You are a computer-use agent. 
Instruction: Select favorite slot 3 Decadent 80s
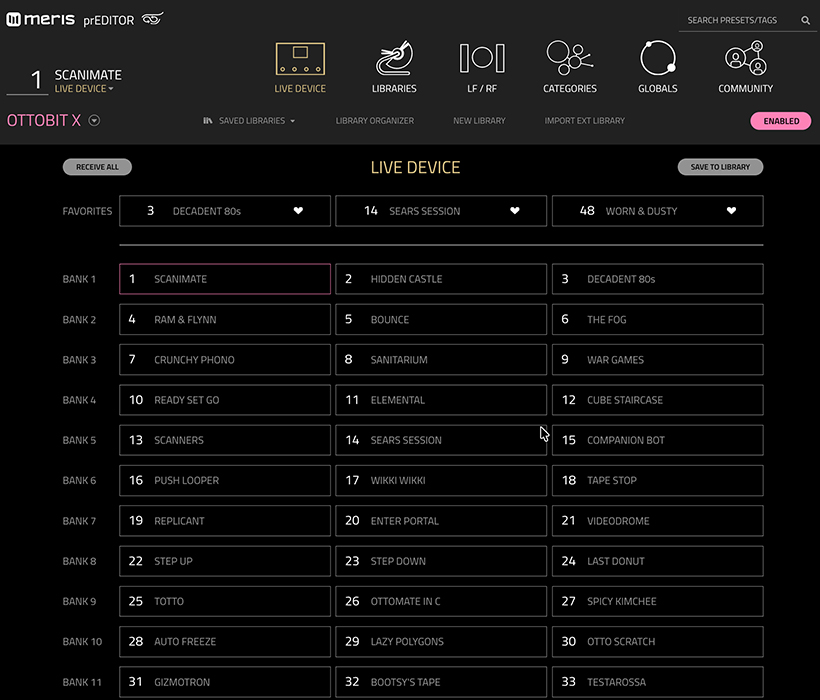(225, 211)
